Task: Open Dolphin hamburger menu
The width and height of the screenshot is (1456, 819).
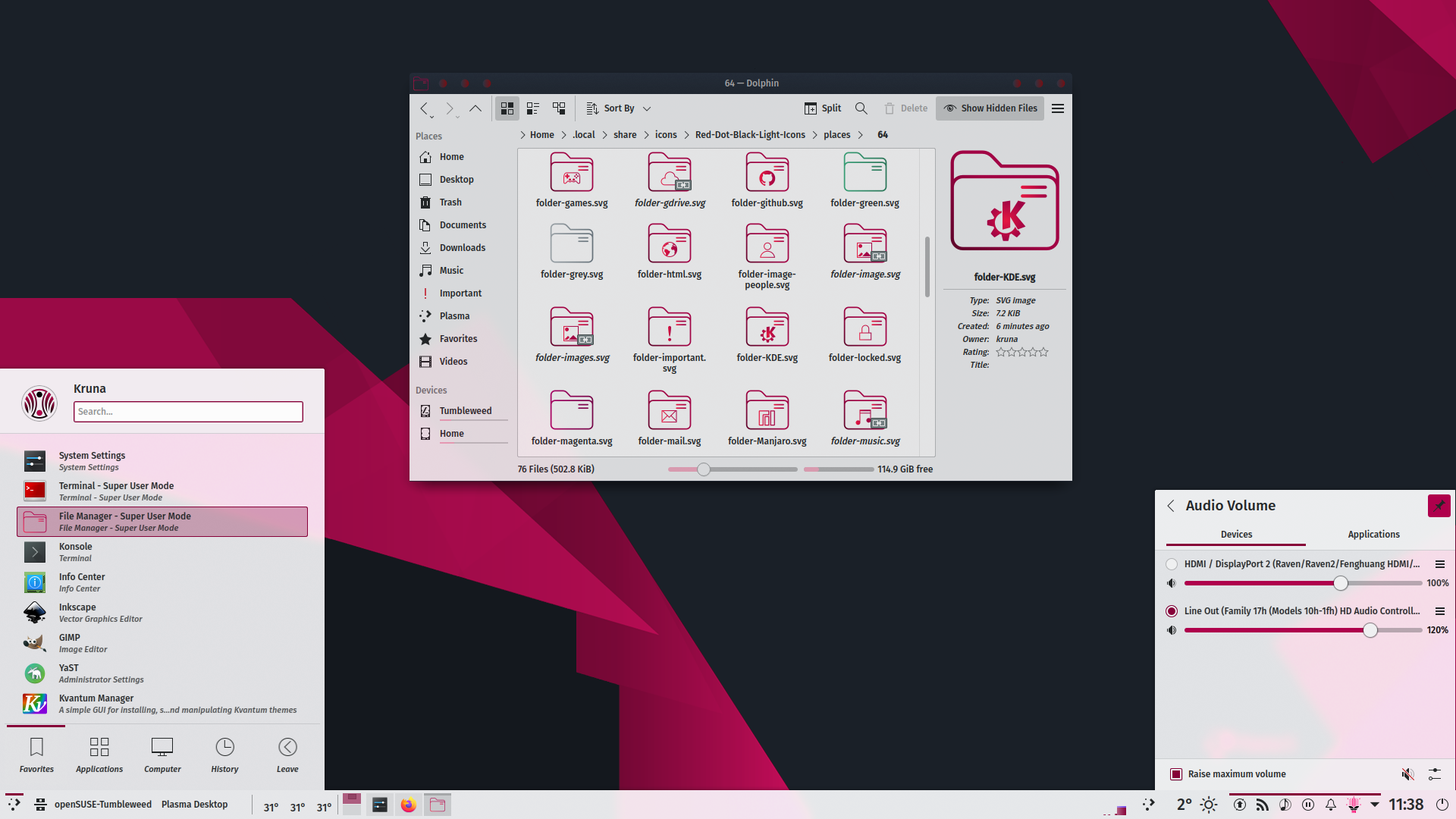Action: click(1058, 108)
